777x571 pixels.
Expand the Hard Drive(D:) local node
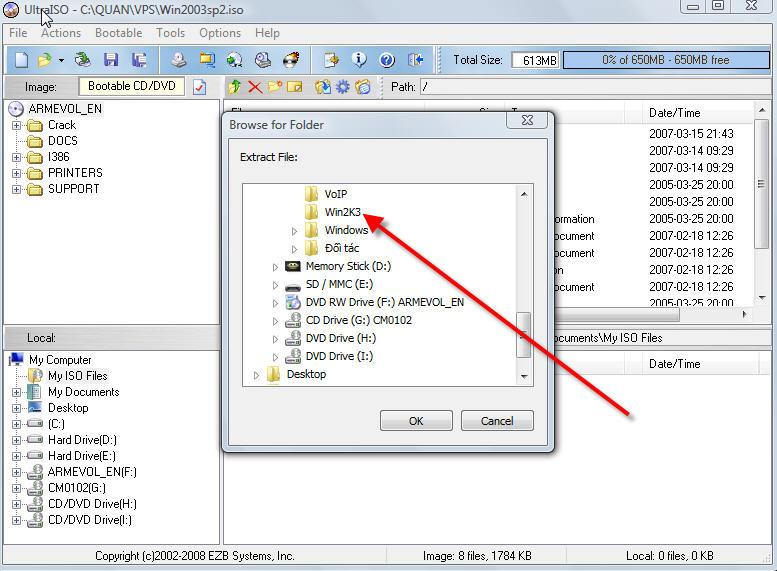pos(16,440)
